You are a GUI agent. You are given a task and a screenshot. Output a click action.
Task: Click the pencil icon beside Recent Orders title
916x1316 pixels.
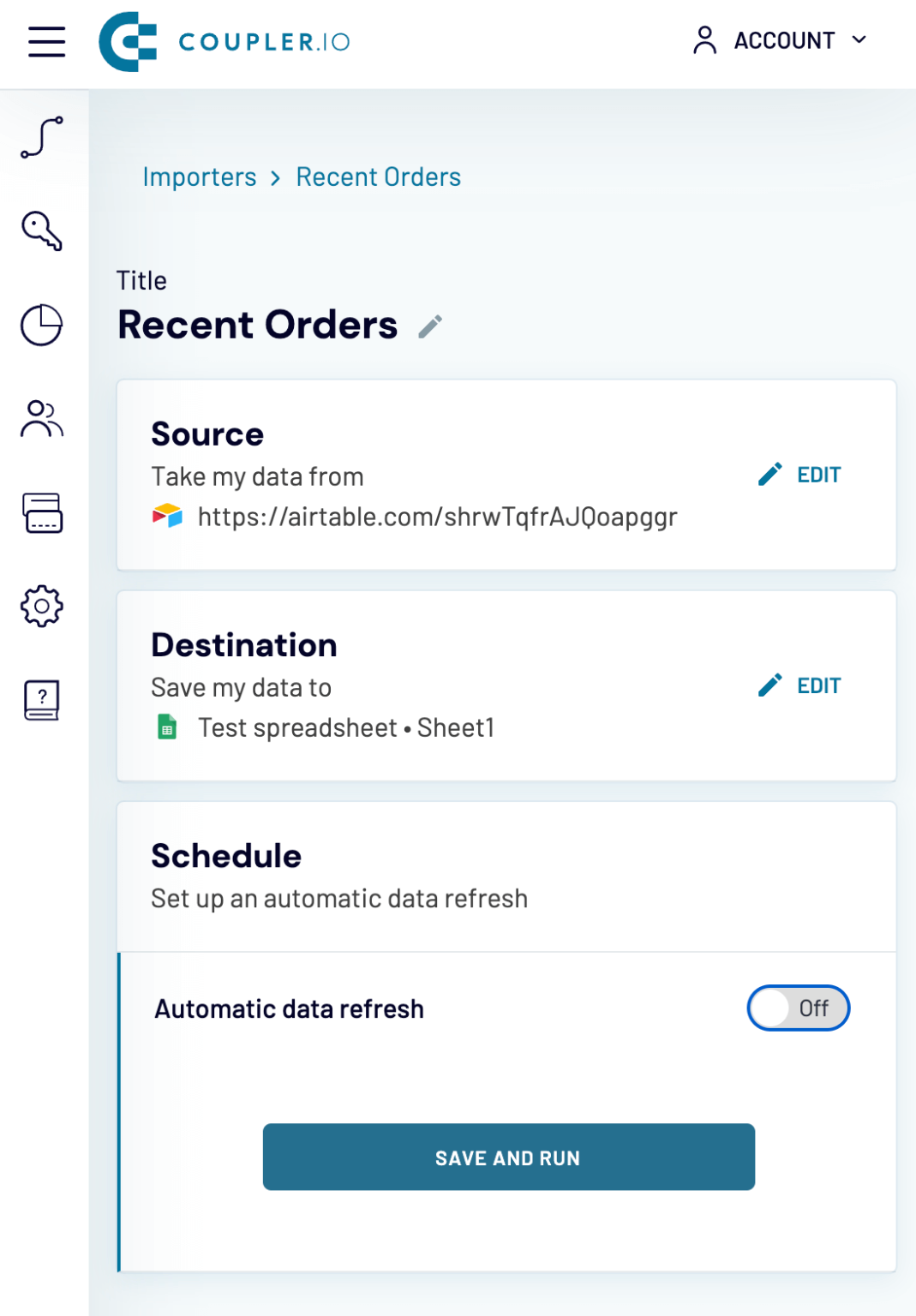tap(430, 326)
